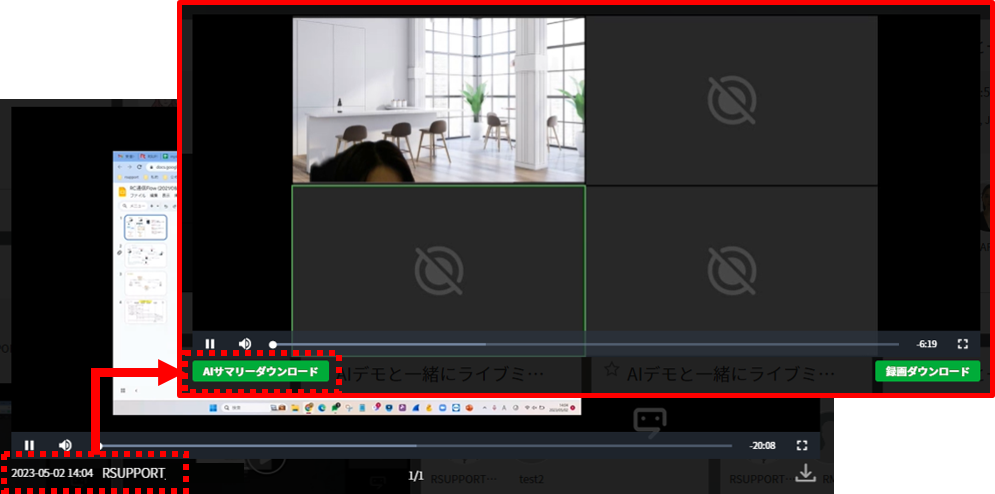This screenshot has height=494, width=995.
Task: Open File Explorer from the shared taskbar
Action: [x=295, y=408]
